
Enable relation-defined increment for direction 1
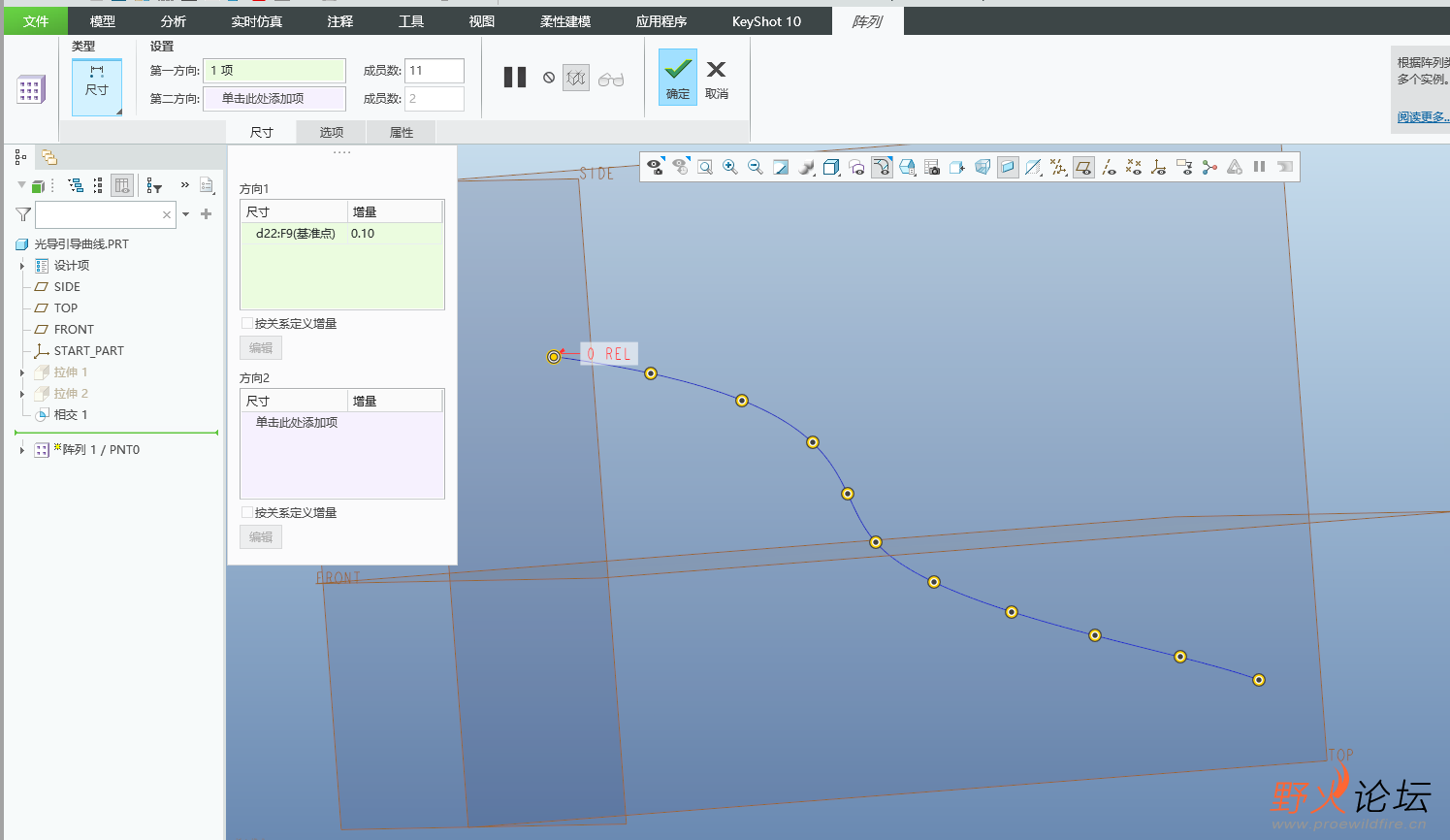point(246,323)
